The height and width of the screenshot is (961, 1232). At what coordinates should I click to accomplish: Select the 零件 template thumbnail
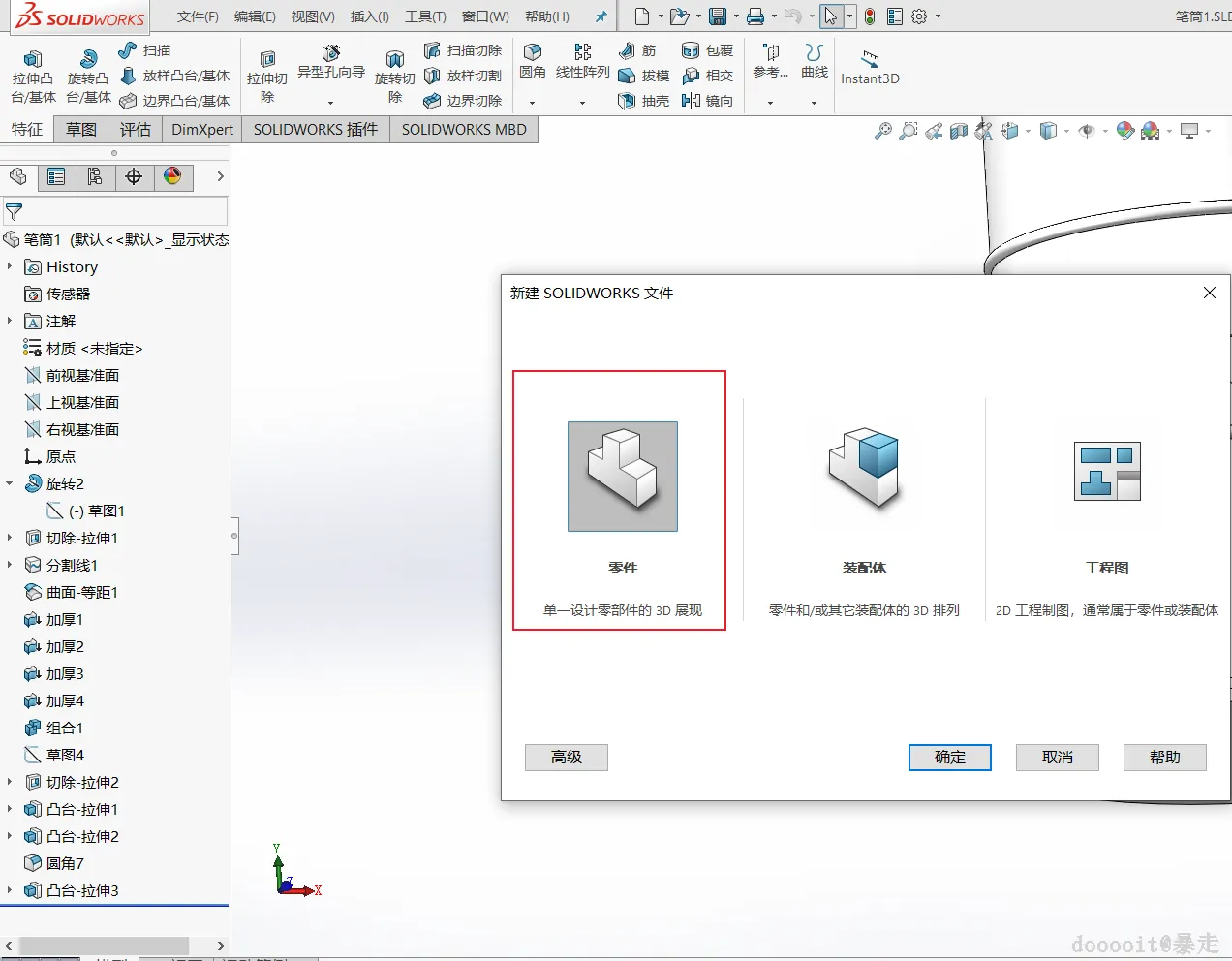click(622, 476)
